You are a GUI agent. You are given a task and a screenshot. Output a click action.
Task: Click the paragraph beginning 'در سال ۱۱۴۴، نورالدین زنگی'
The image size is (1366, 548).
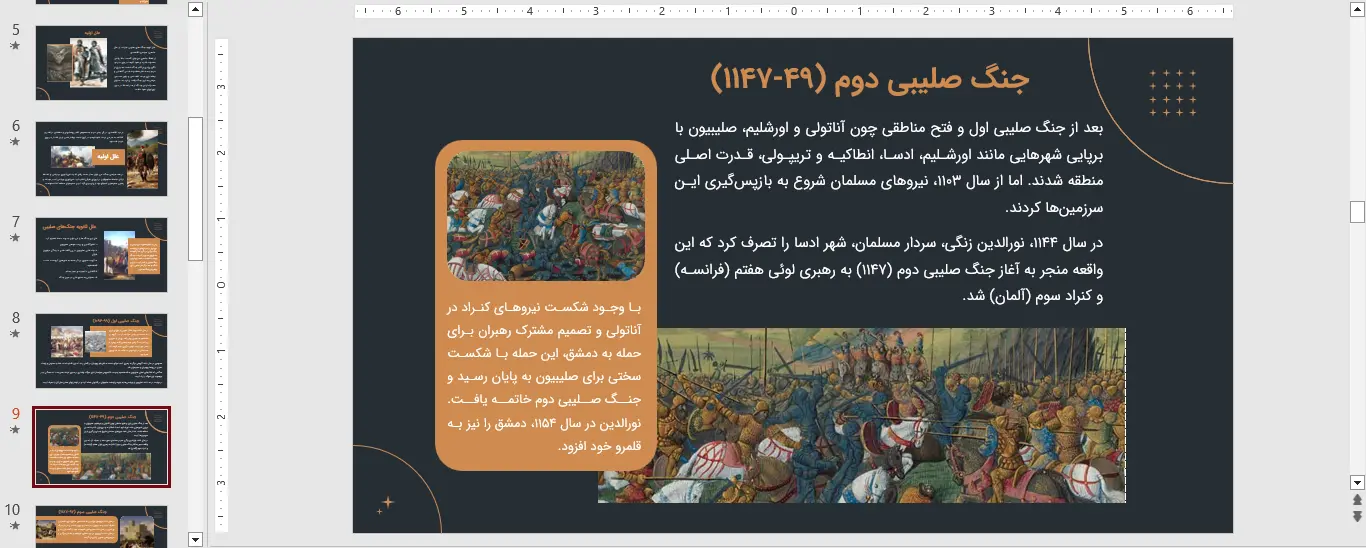pyautogui.click(x=890, y=269)
